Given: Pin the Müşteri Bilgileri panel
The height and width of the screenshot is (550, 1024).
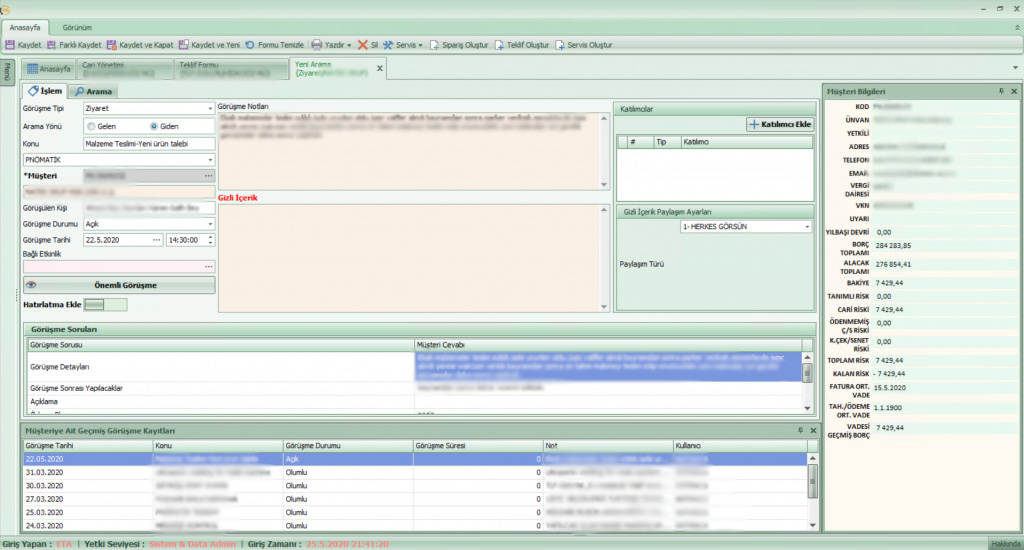Looking at the screenshot, I should click(1001, 91).
